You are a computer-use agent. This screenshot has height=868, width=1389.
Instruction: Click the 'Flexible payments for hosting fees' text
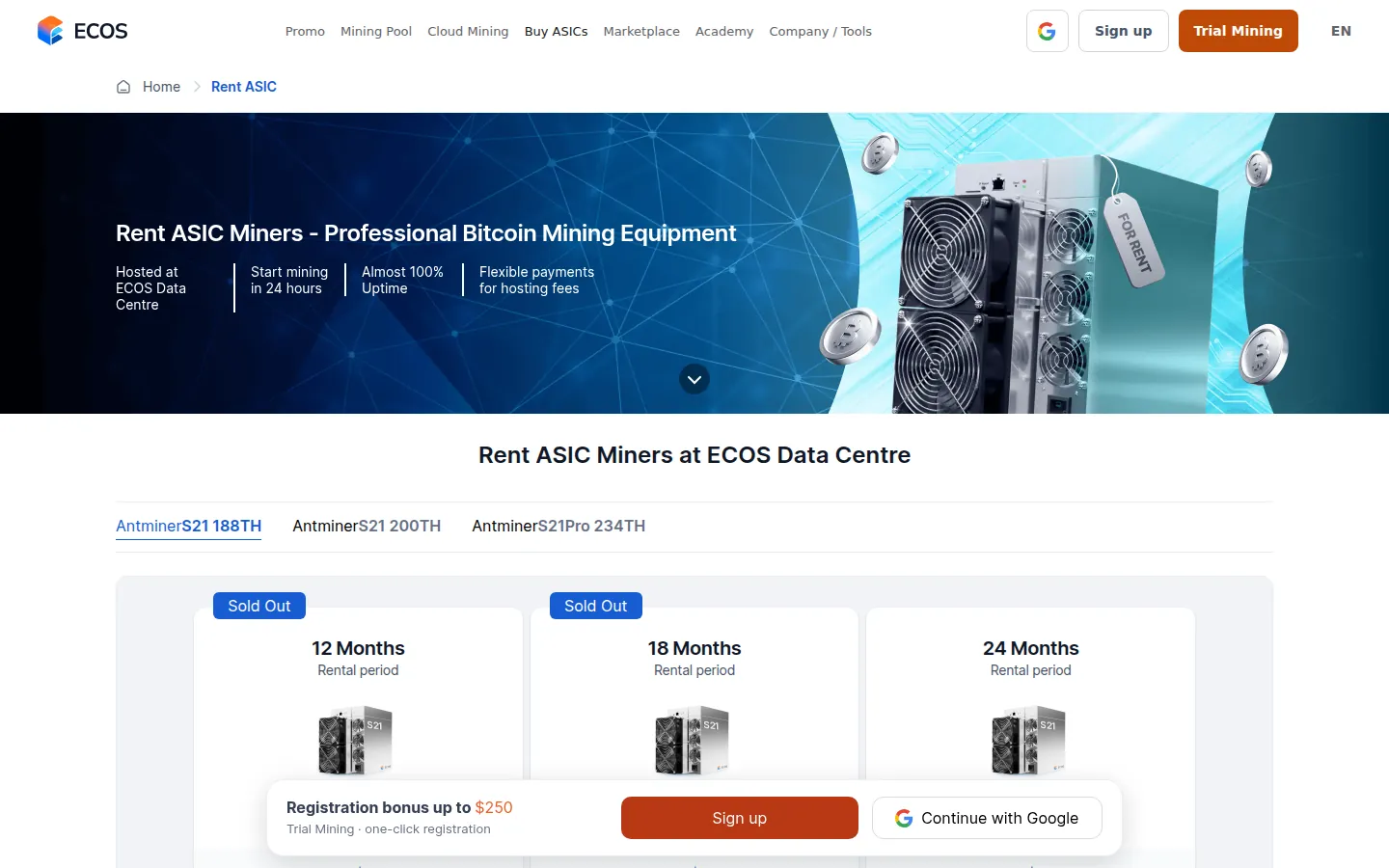coord(536,280)
